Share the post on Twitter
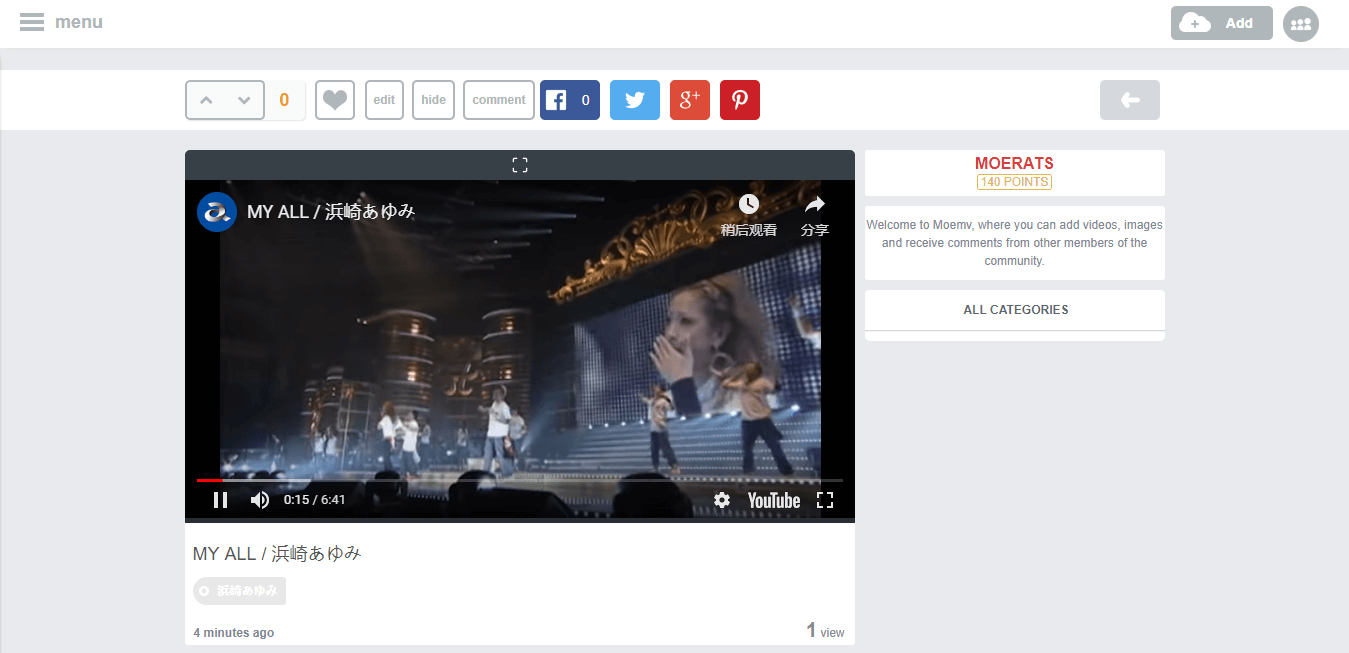 [635, 100]
